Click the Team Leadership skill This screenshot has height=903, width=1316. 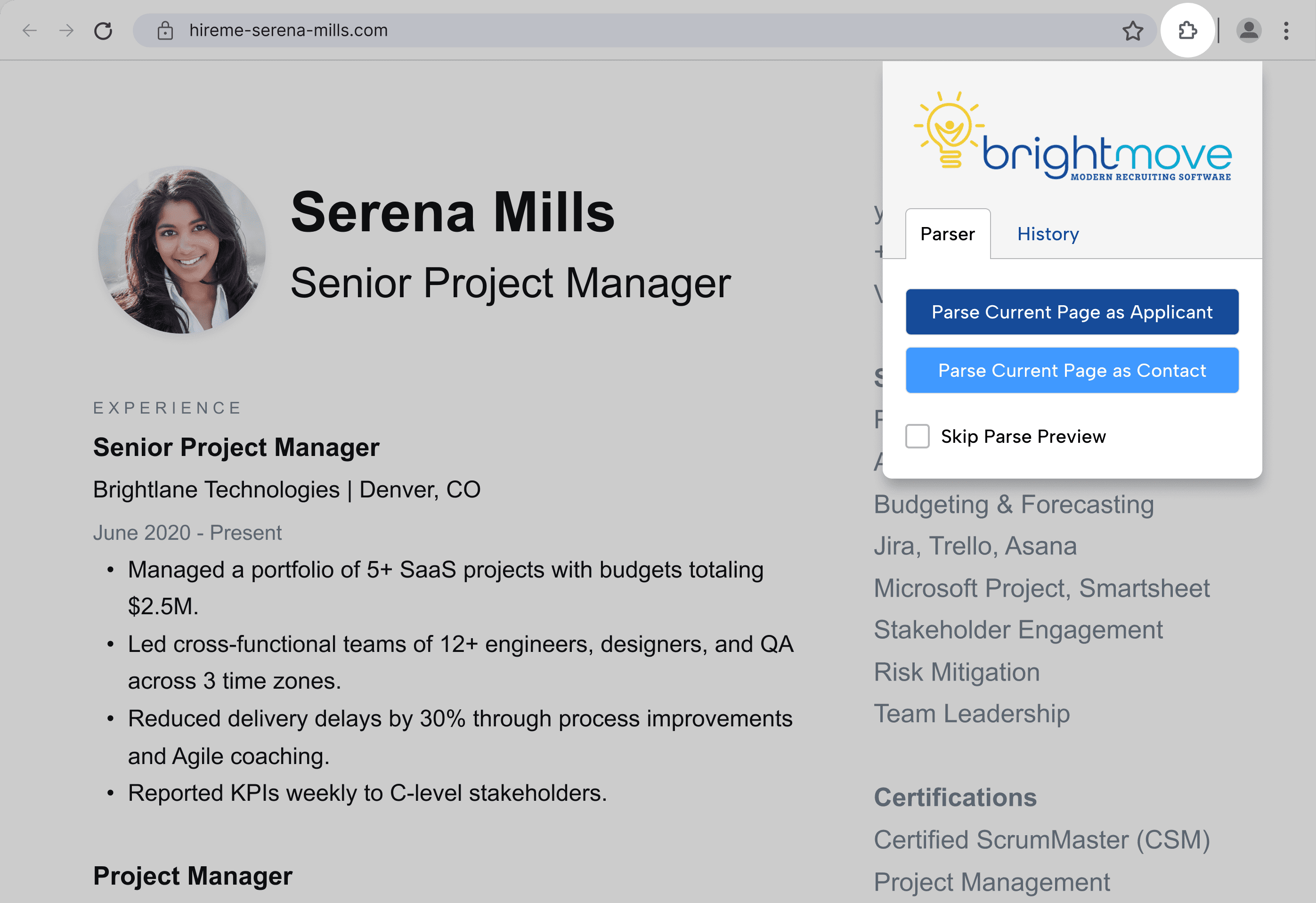tap(971, 714)
